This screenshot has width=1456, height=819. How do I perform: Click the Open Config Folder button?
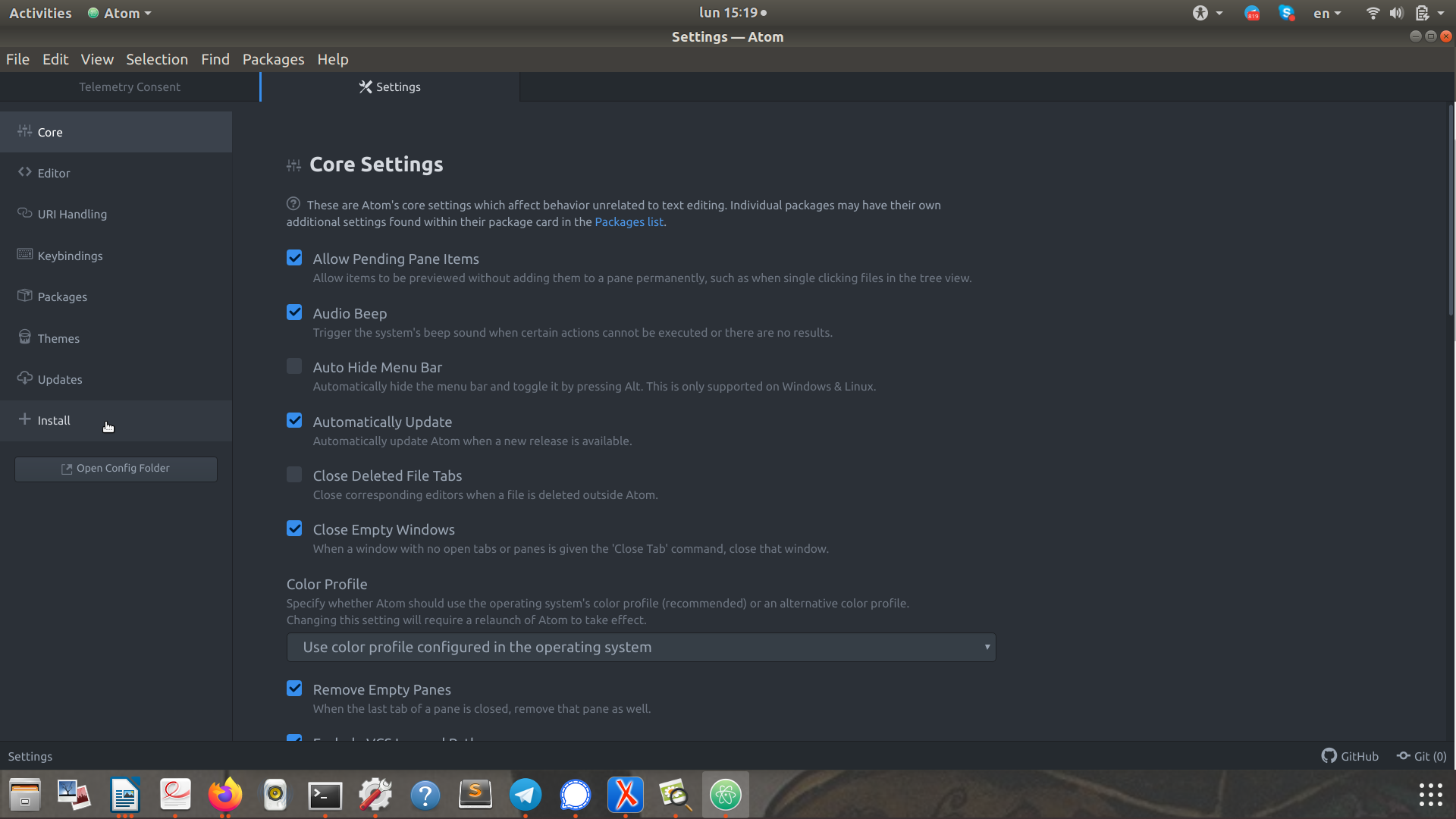click(116, 469)
